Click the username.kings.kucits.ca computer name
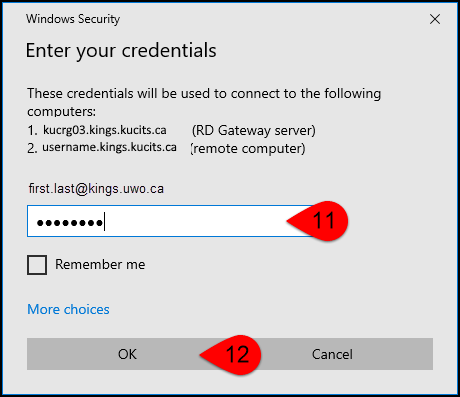 click(x=109, y=147)
